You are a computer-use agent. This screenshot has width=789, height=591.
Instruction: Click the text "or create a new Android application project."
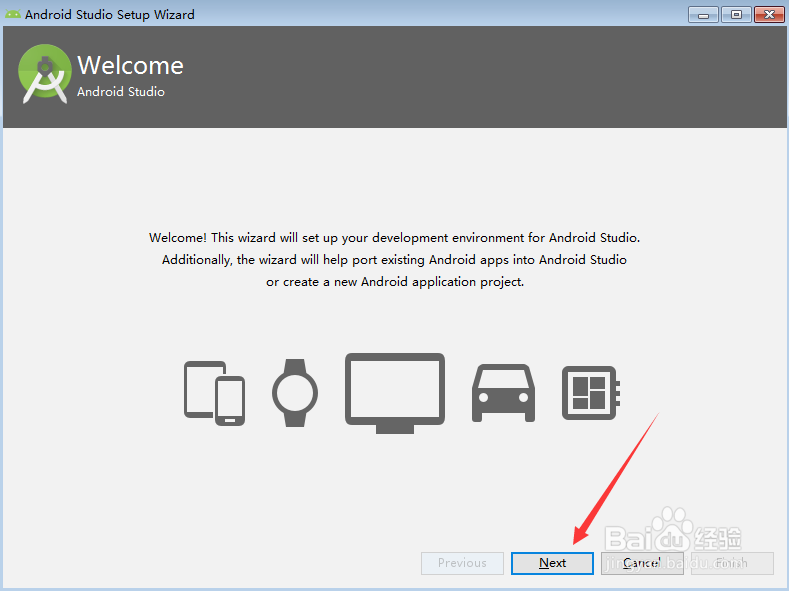tap(395, 282)
